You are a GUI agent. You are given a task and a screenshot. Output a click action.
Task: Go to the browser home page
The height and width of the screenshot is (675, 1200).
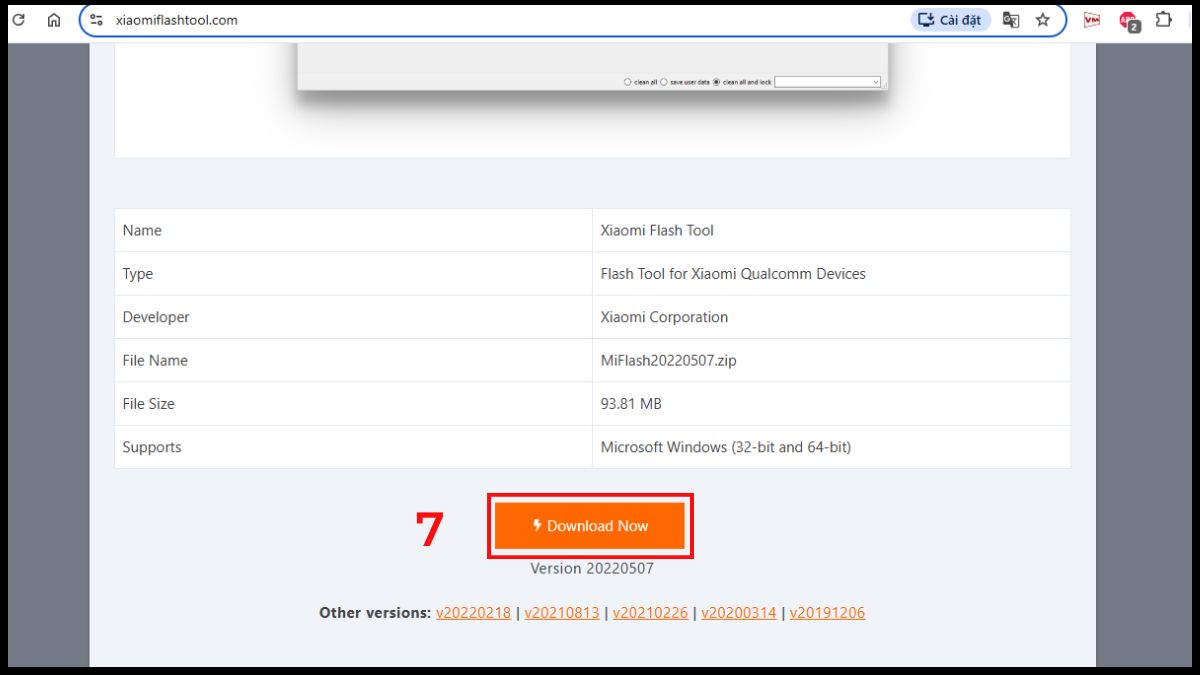[53, 19]
